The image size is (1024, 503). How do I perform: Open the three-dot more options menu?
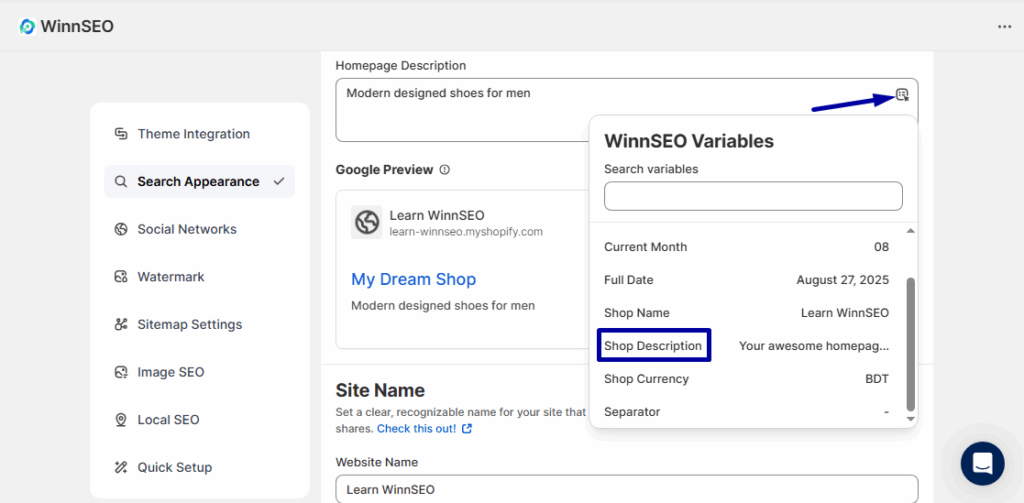[x=1004, y=26]
